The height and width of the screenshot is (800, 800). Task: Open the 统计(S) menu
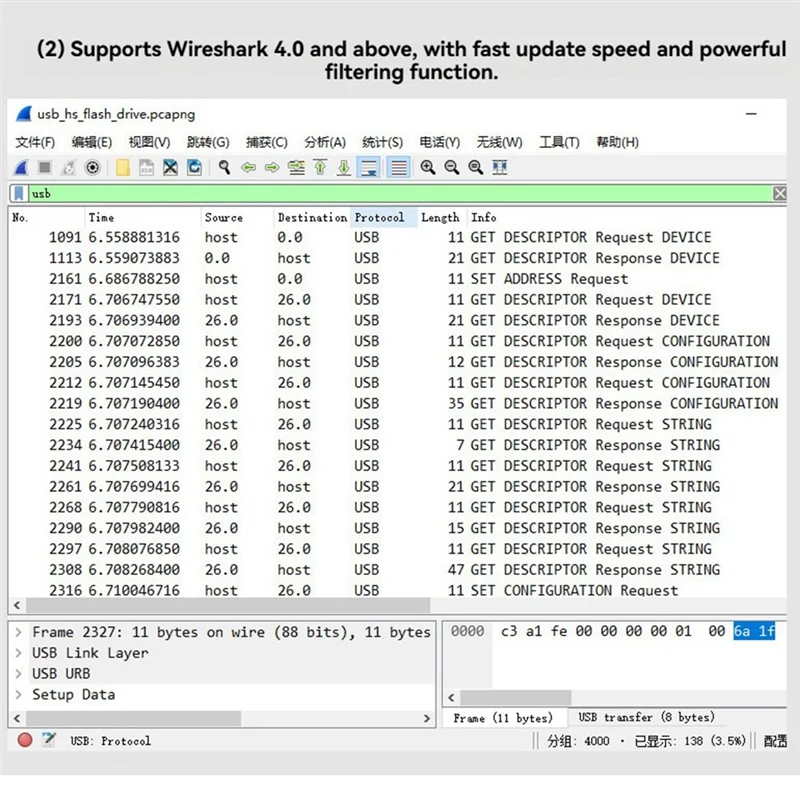(x=381, y=142)
